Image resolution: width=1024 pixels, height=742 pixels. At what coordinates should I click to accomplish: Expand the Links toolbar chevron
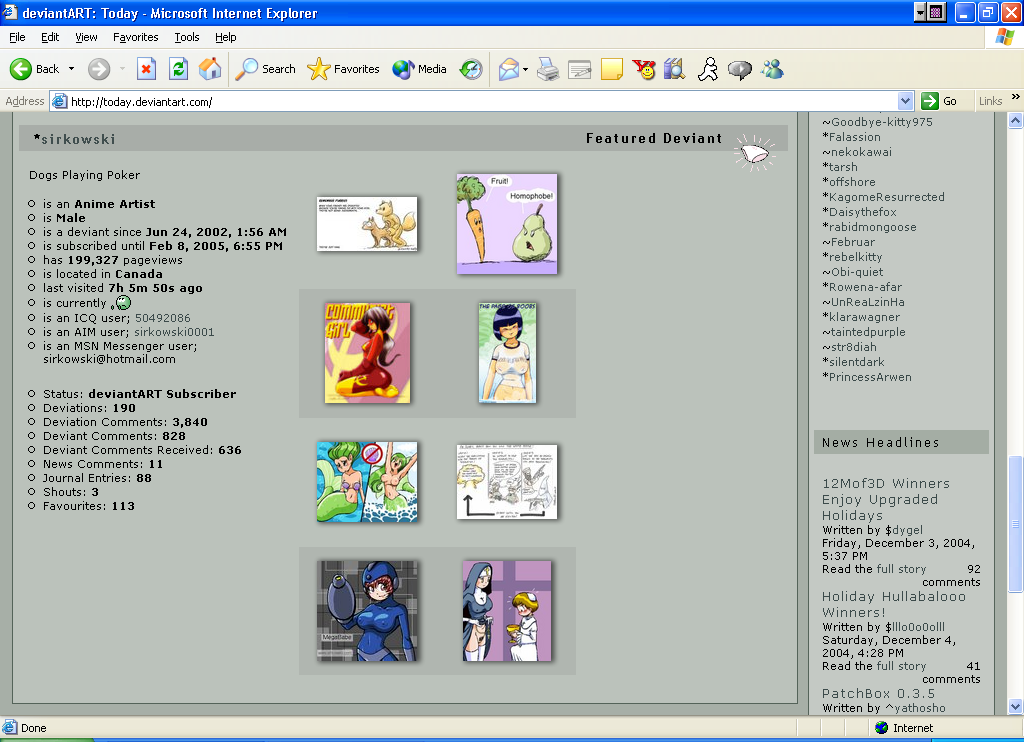point(1016,97)
